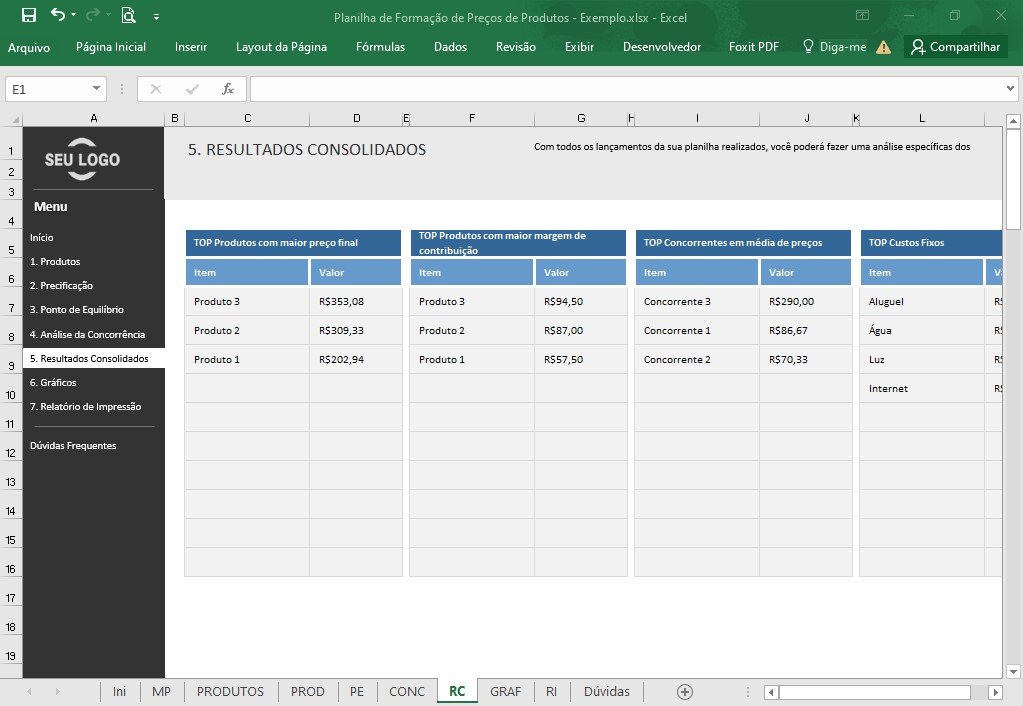Click the formula bar input field
This screenshot has width=1023, height=706.
click(x=625, y=89)
